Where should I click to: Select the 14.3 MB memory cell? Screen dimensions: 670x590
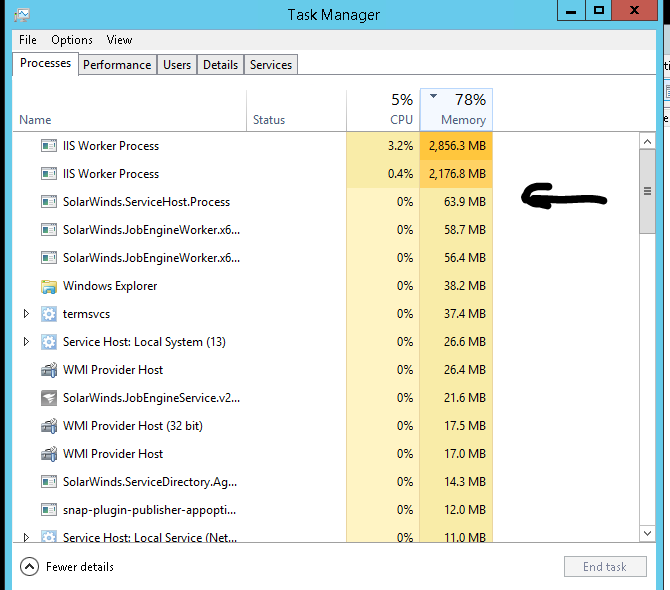click(x=456, y=482)
